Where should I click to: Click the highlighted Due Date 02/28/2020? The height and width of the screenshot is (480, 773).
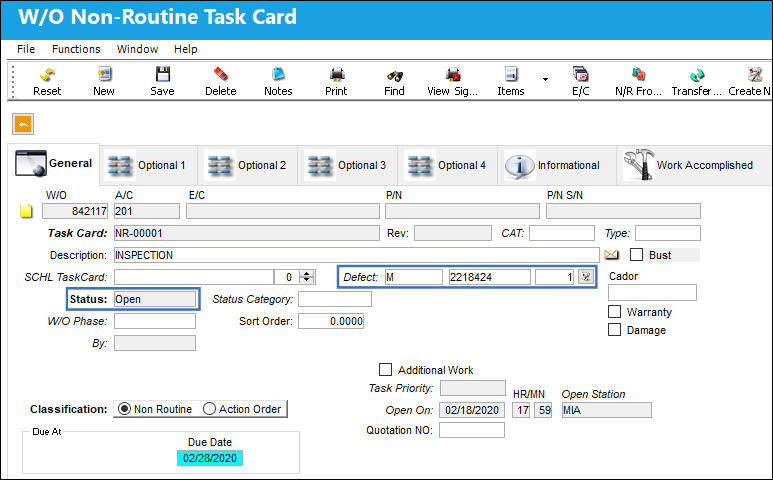pyautogui.click(x=210, y=458)
